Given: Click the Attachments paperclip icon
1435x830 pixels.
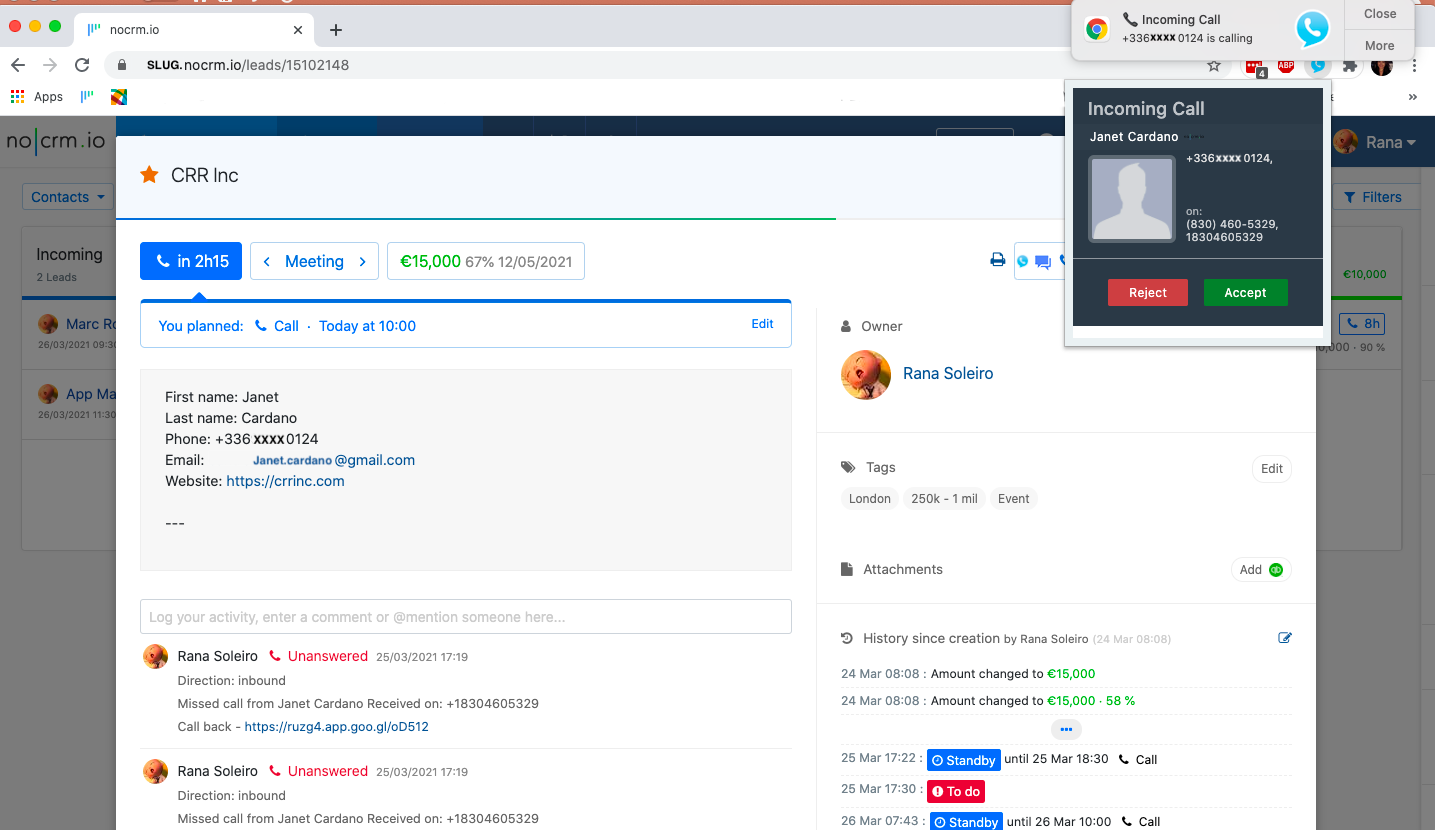Looking at the screenshot, I should (x=845, y=568).
